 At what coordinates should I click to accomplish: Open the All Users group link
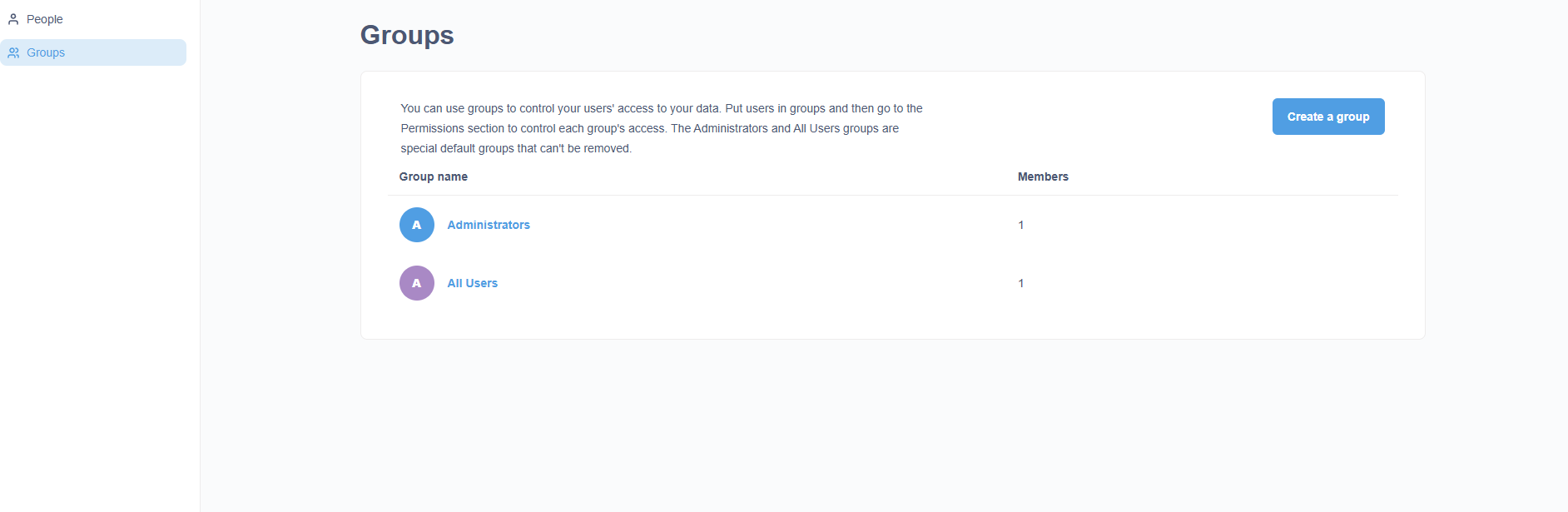click(472, 283)
